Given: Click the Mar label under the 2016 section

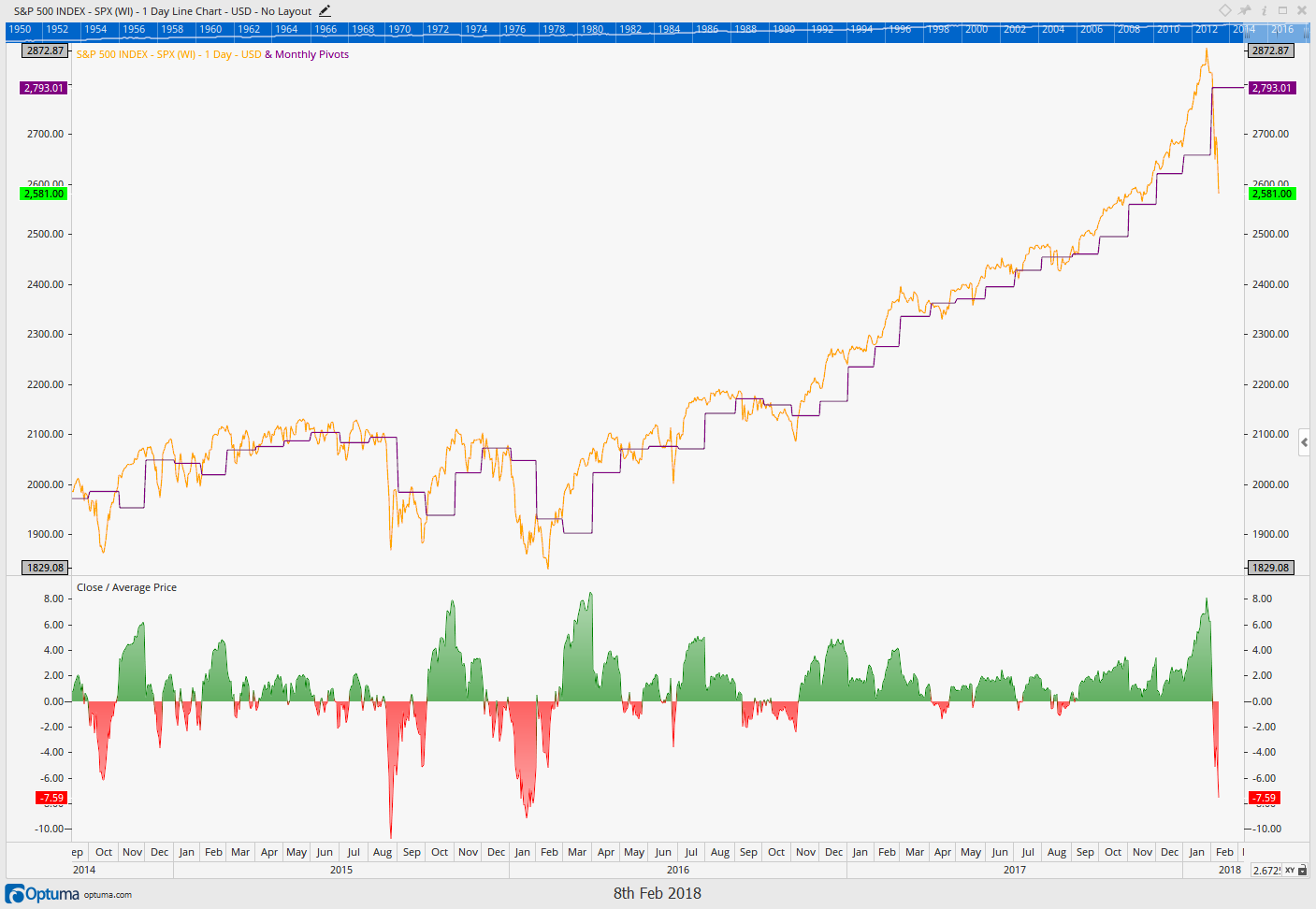Looking at the screenshot, I should (577, 852).
